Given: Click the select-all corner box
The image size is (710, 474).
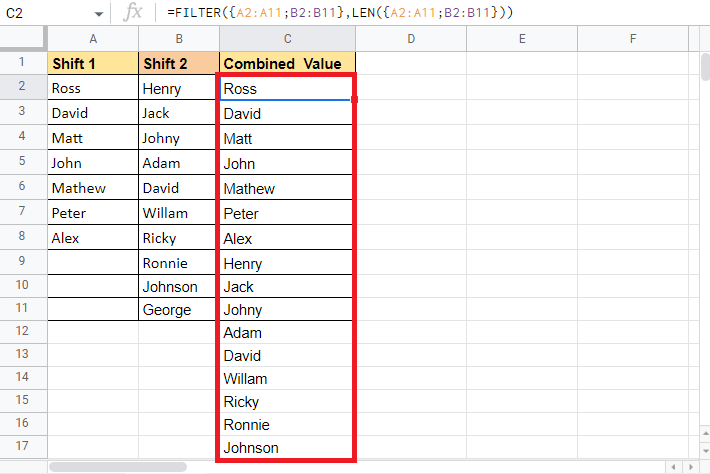Looking at the screenshot, I should [24, 38].
